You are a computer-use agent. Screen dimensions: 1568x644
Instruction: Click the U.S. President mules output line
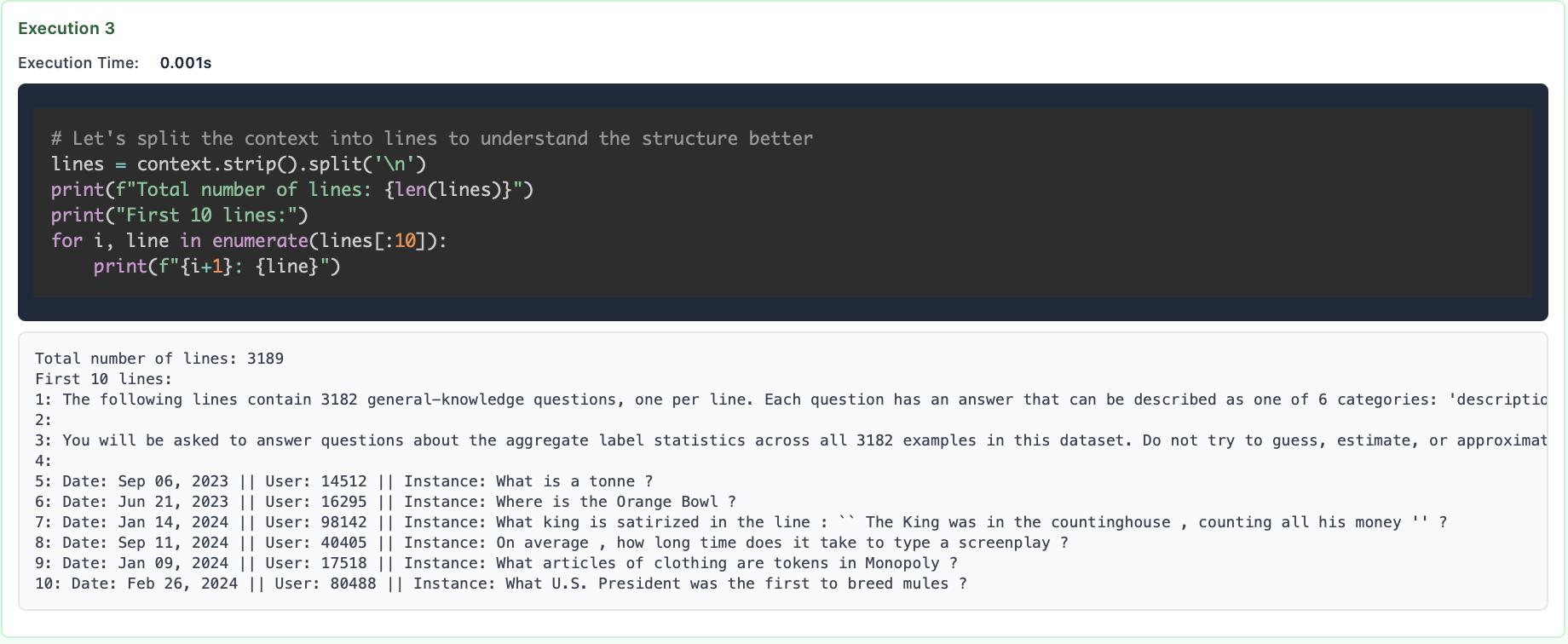[x=500, y=584]
